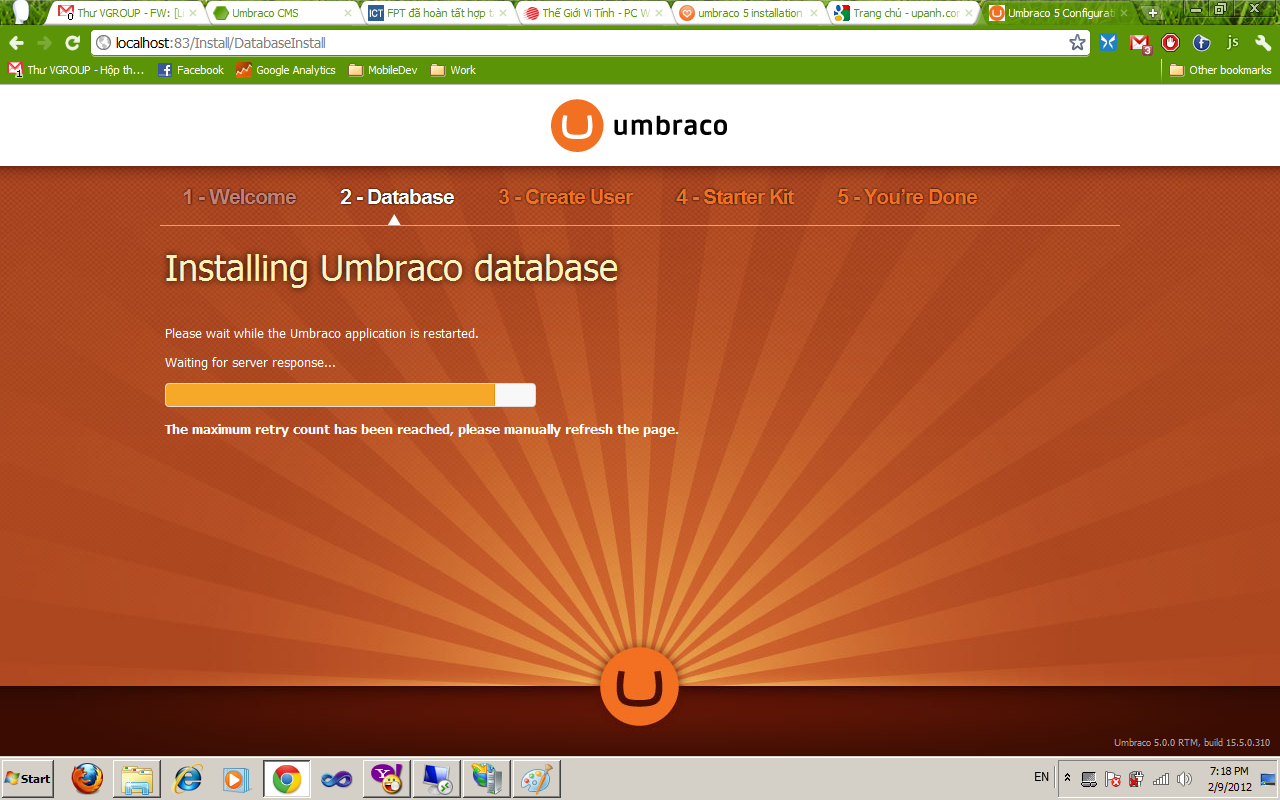Screen dimensions: 1280x800
Task: Click the browser Forward arrow button
Action: click(44, 43)
